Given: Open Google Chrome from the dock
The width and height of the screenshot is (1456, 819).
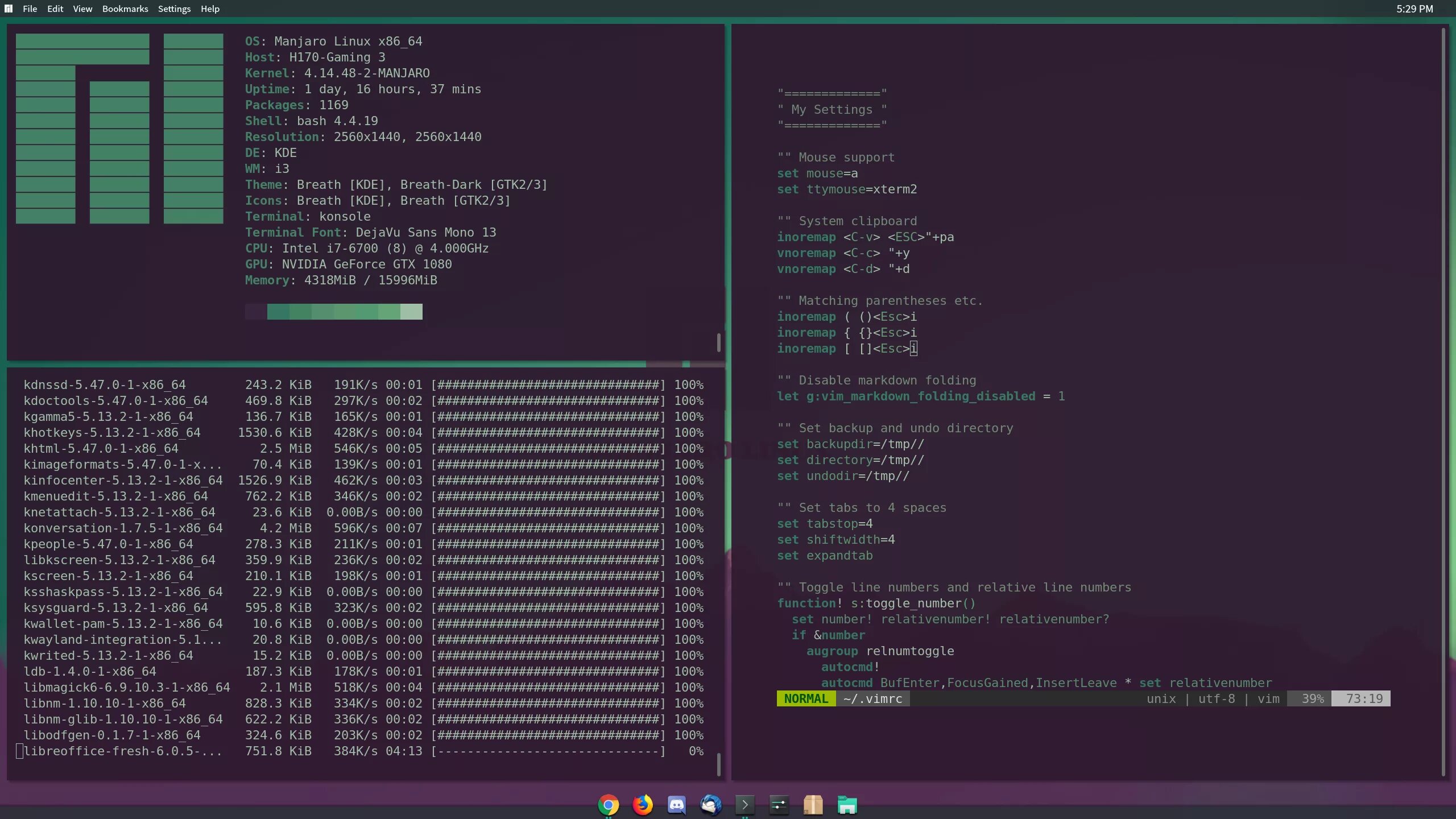Looking at the screenshot, I should [x=608, y=805].
